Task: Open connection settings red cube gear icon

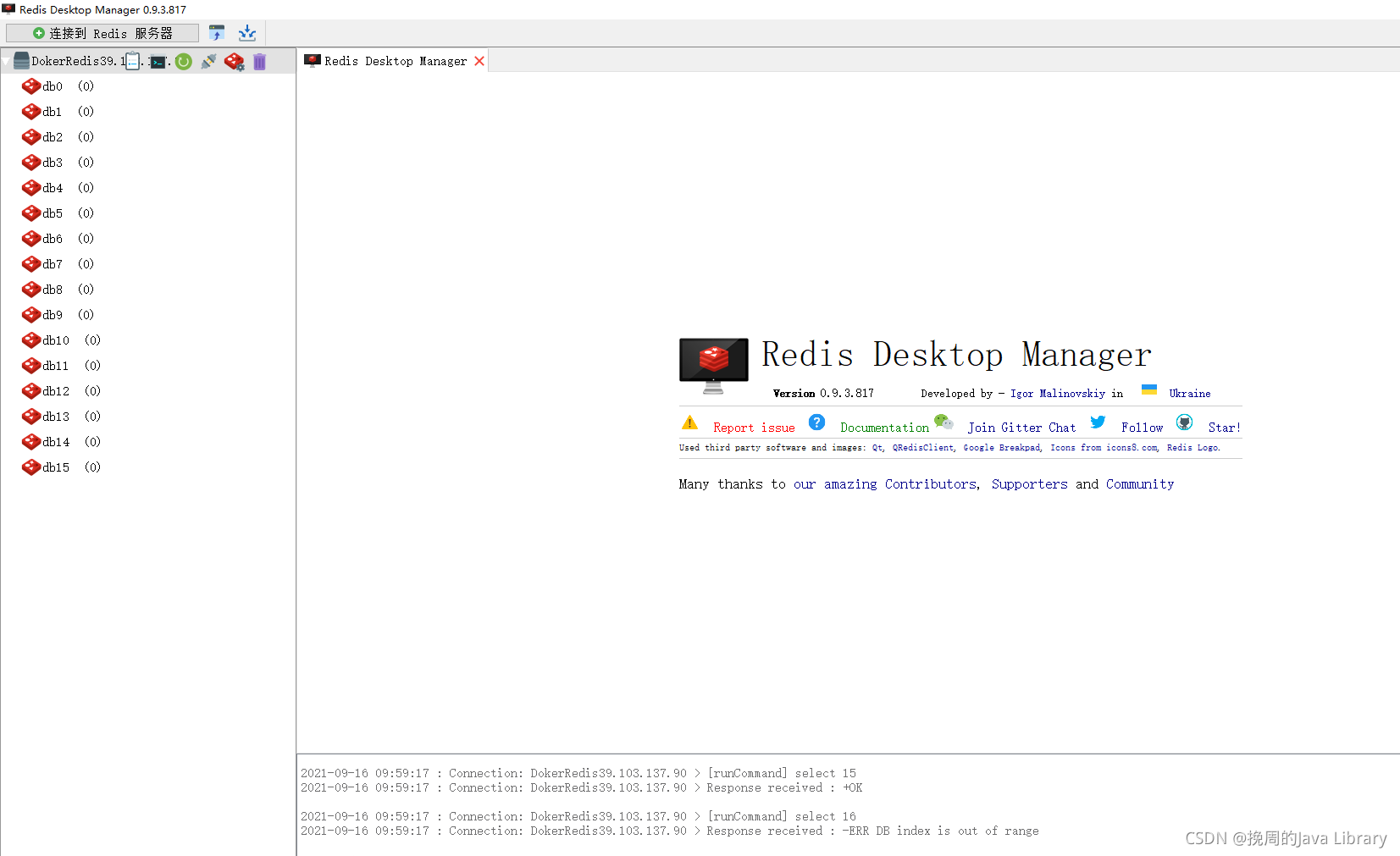Action: pyautogui.click(x=235, y=61)
